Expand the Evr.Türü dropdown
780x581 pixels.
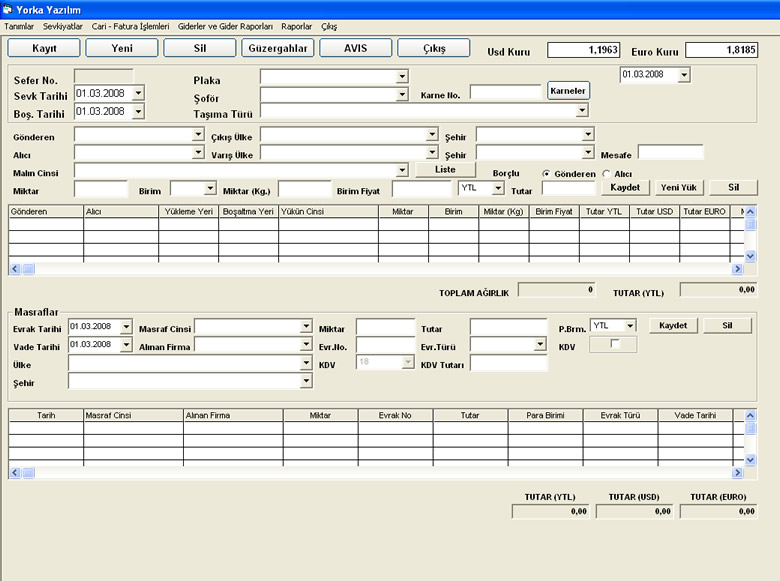tap(540, 344)
